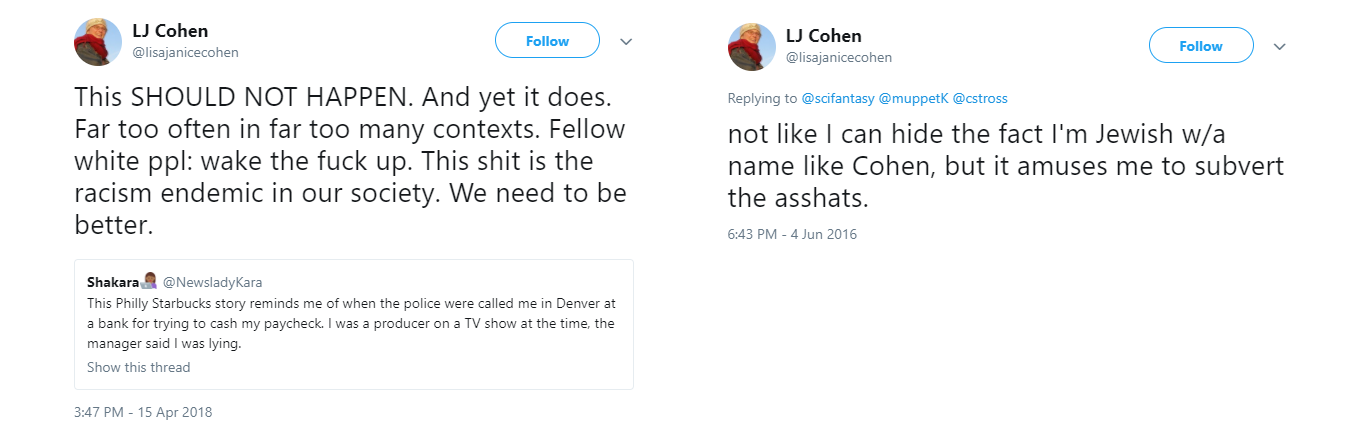Open the @NewsladyKara handle in the quoted tweet

pos(212,282)
